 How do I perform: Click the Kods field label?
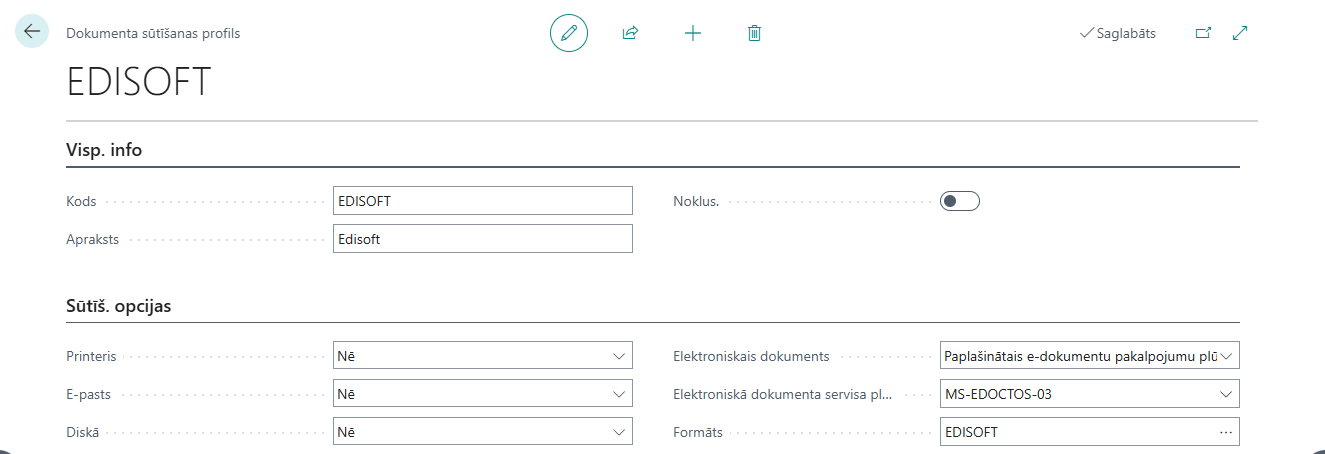81,201
